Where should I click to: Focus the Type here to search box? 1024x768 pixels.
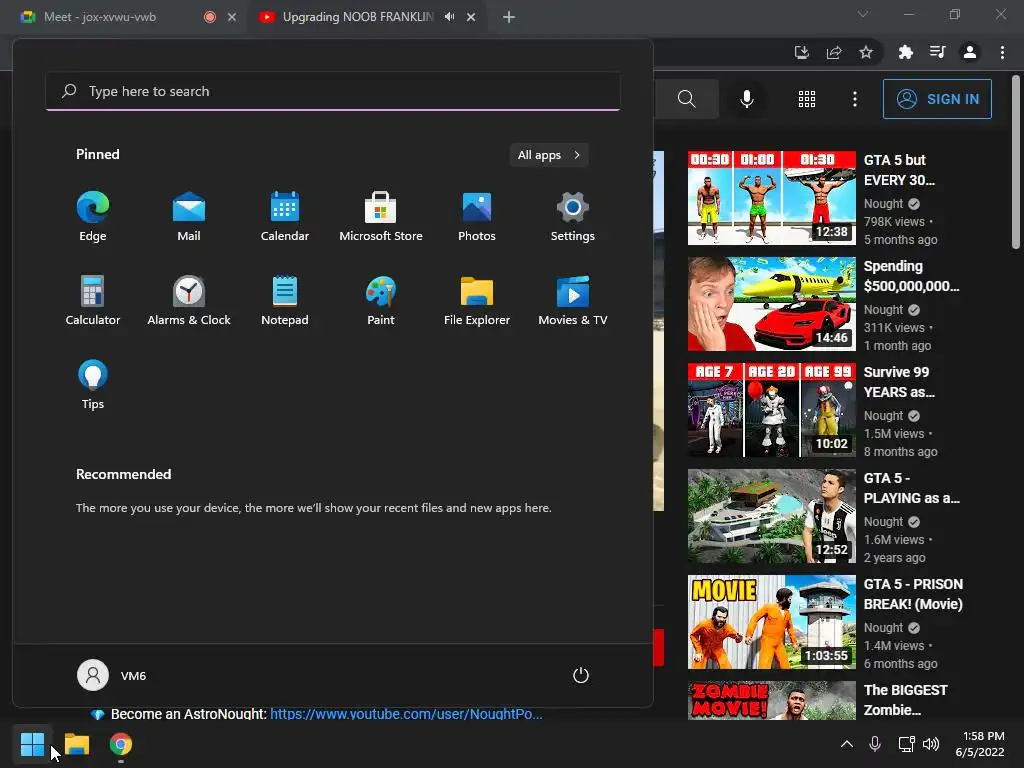333,91
